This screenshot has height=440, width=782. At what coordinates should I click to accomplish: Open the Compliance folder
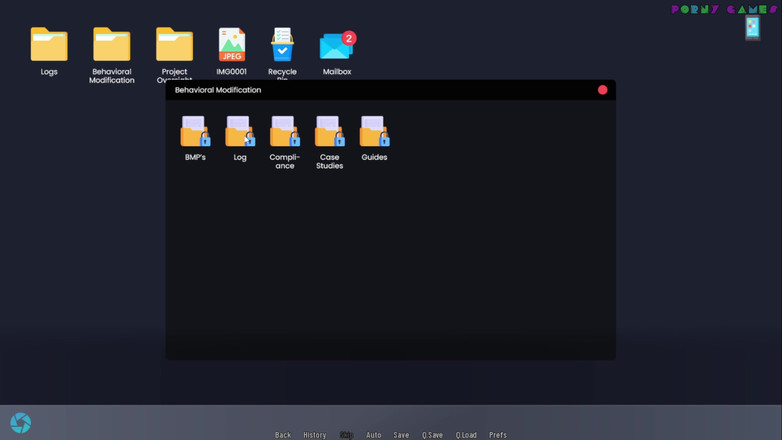click(x=285, y=133)
